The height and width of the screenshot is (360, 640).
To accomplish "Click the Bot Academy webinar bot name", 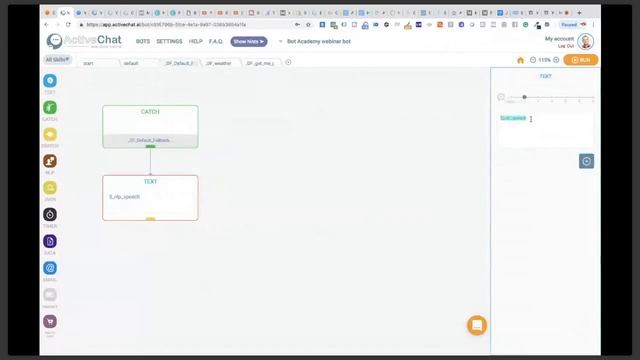I will (x=319, y=41).
